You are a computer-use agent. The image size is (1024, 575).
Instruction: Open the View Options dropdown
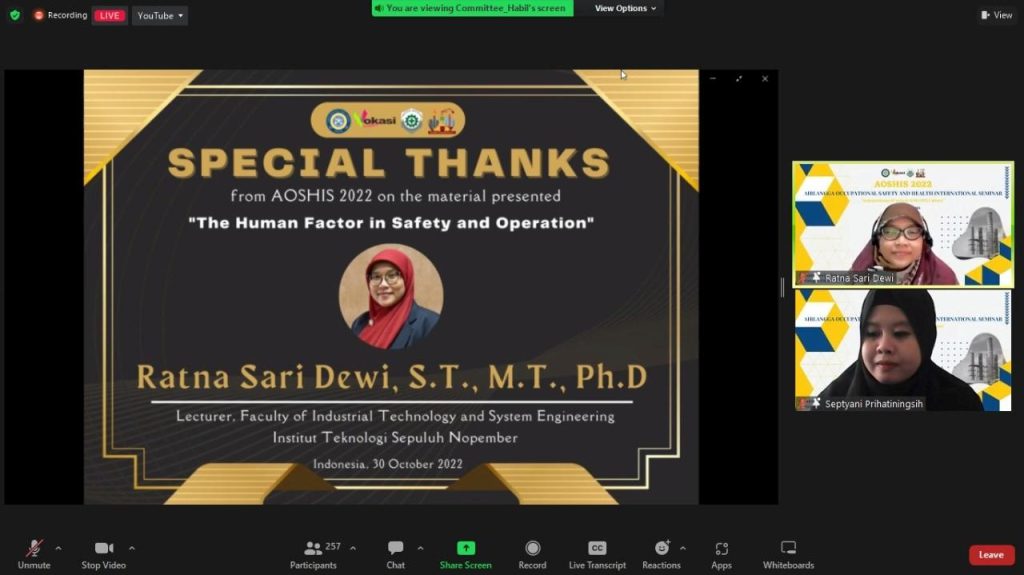[625, 8]
